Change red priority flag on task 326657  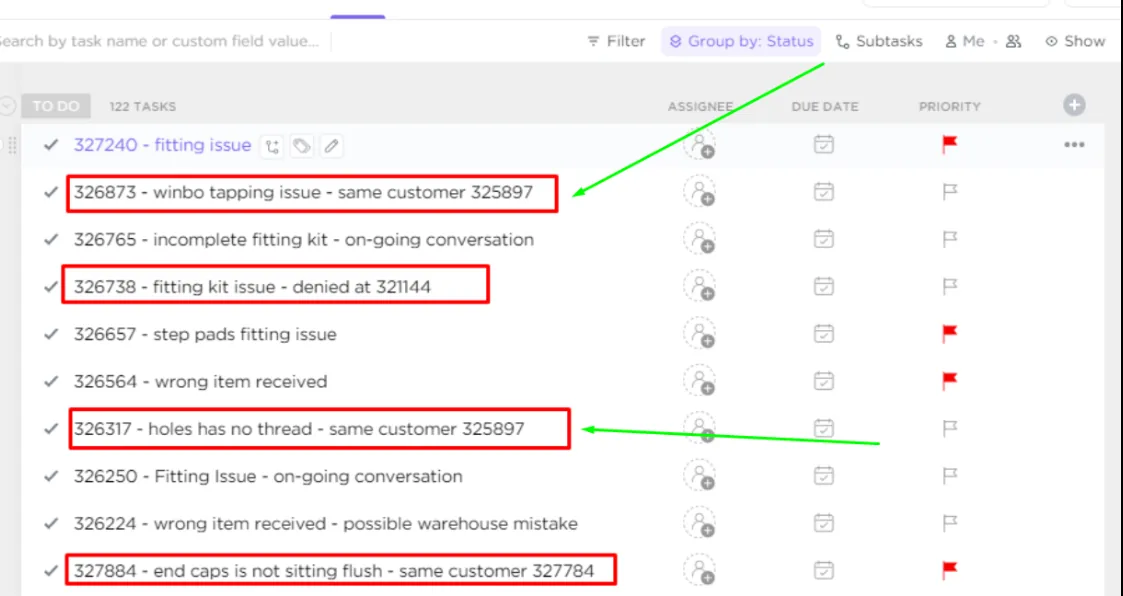[950, 334]
